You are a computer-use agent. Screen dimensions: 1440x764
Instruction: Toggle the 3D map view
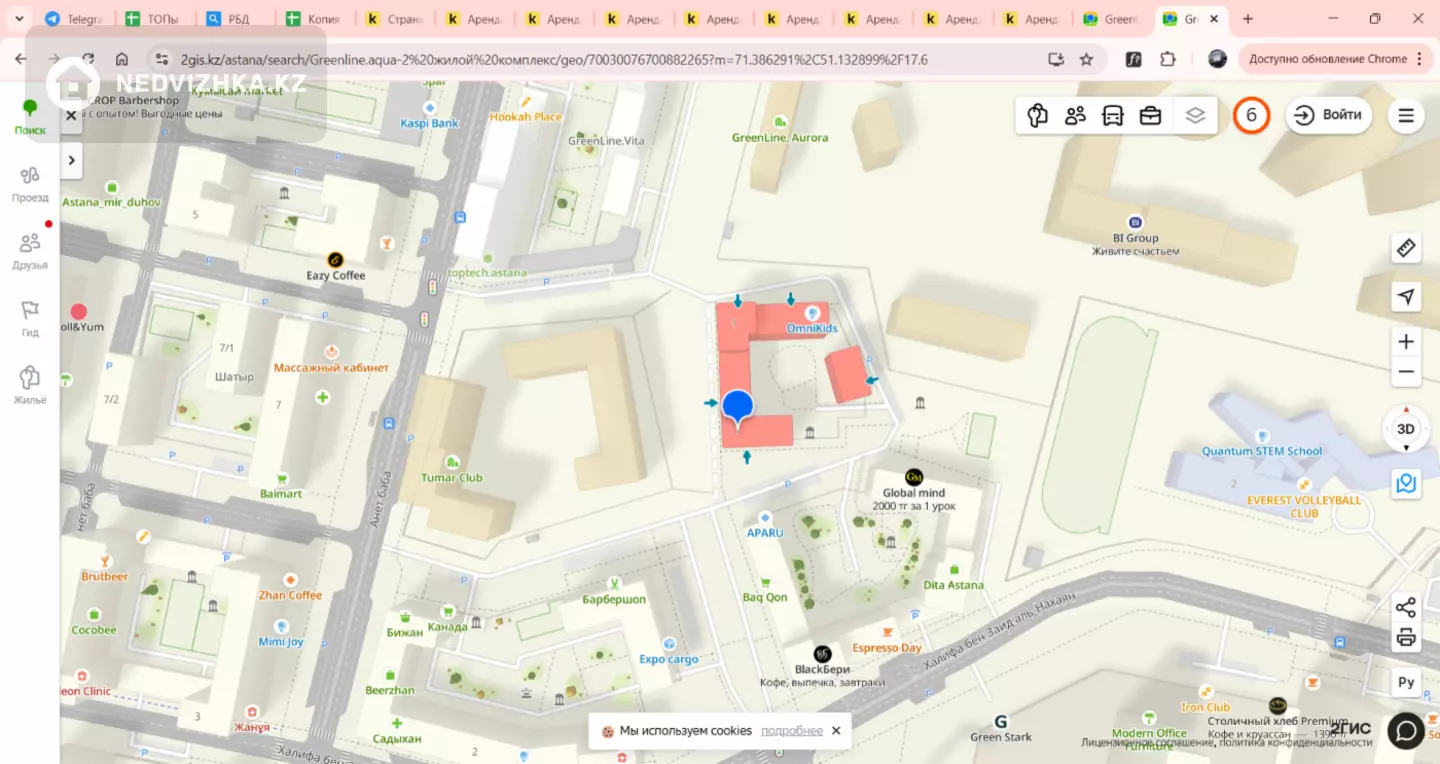pos(1406,429)
